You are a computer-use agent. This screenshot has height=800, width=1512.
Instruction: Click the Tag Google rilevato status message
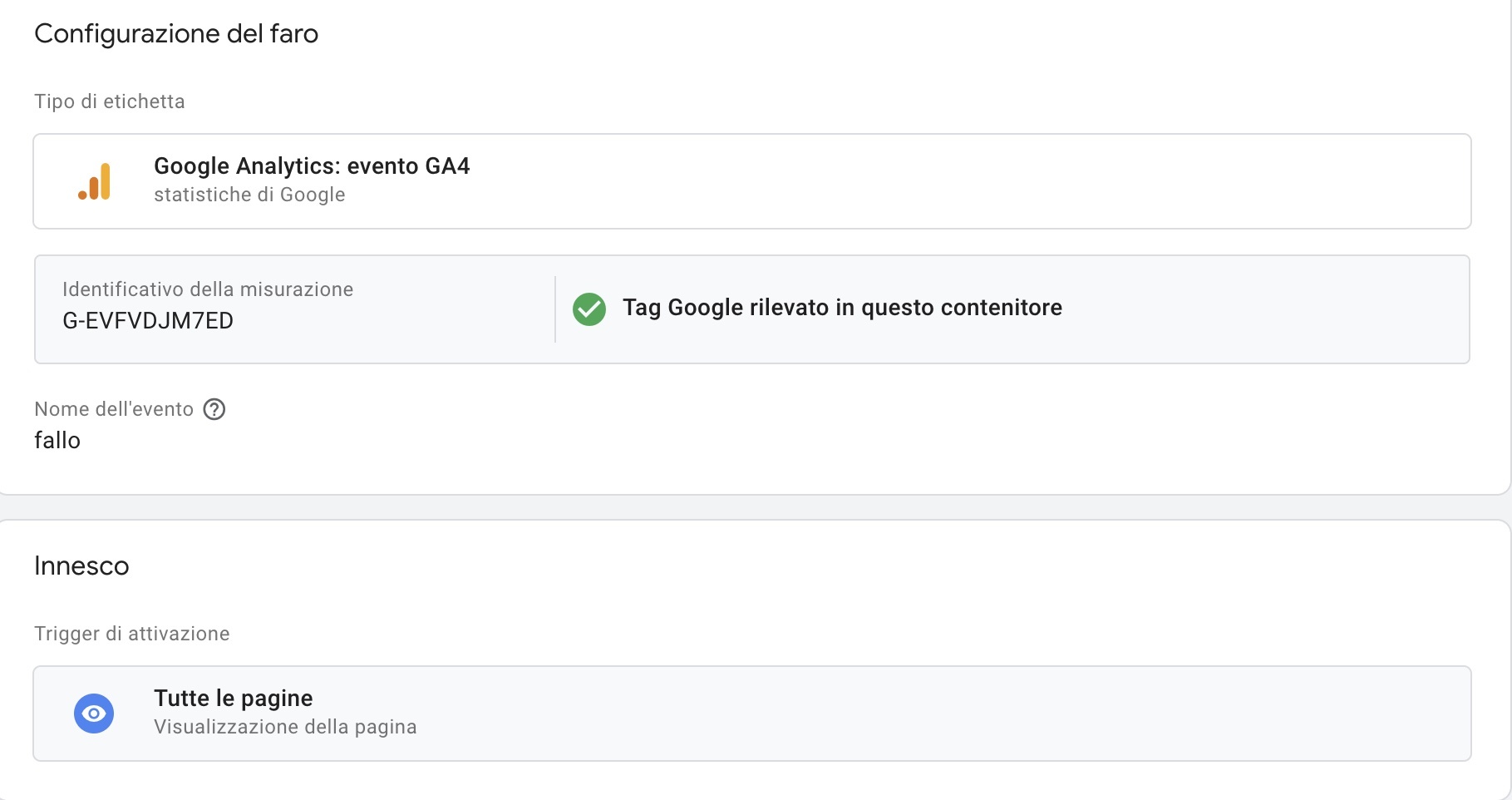pyautogui.click(x=842, y=308)
